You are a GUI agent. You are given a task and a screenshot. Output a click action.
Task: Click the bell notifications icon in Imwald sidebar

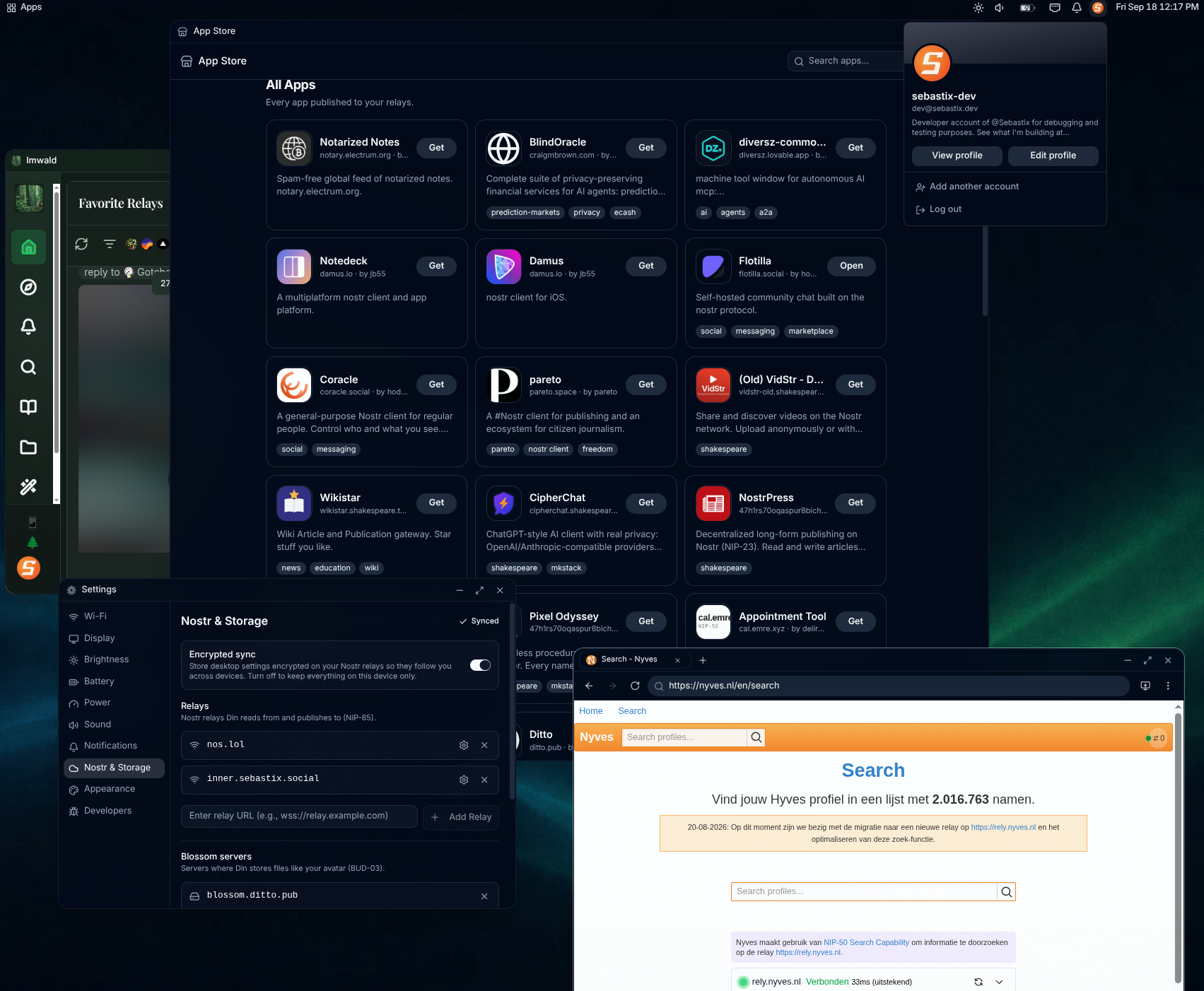tap(28, 327)
